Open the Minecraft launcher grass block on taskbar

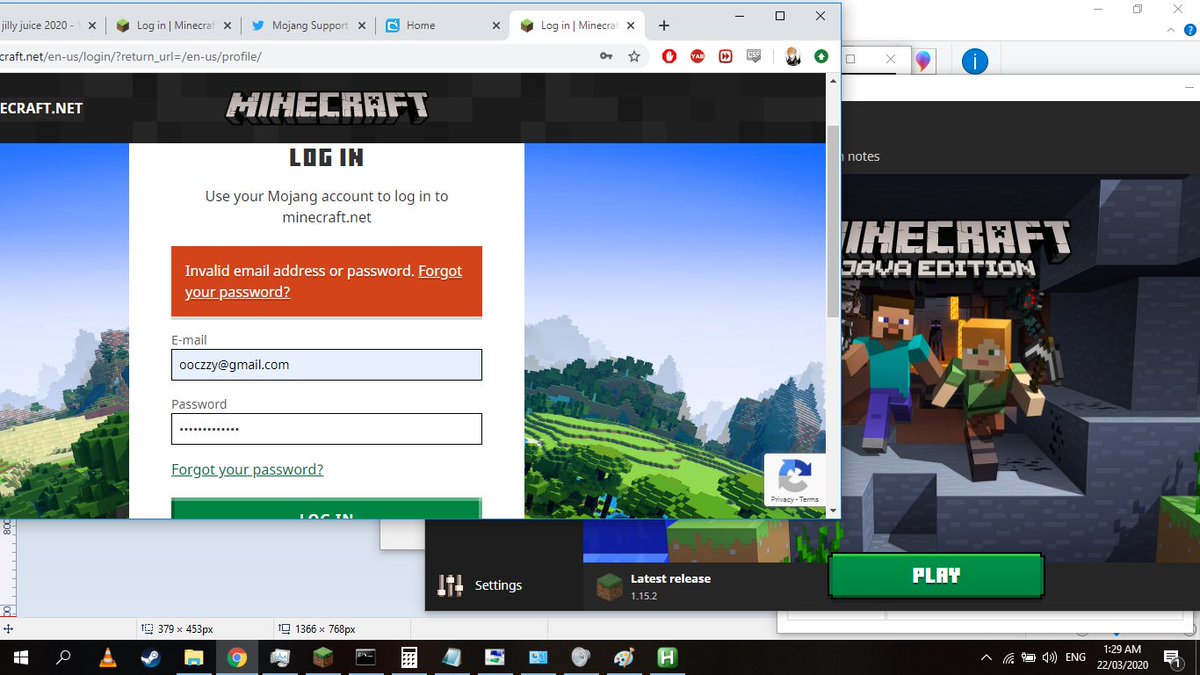coord(323,658)
